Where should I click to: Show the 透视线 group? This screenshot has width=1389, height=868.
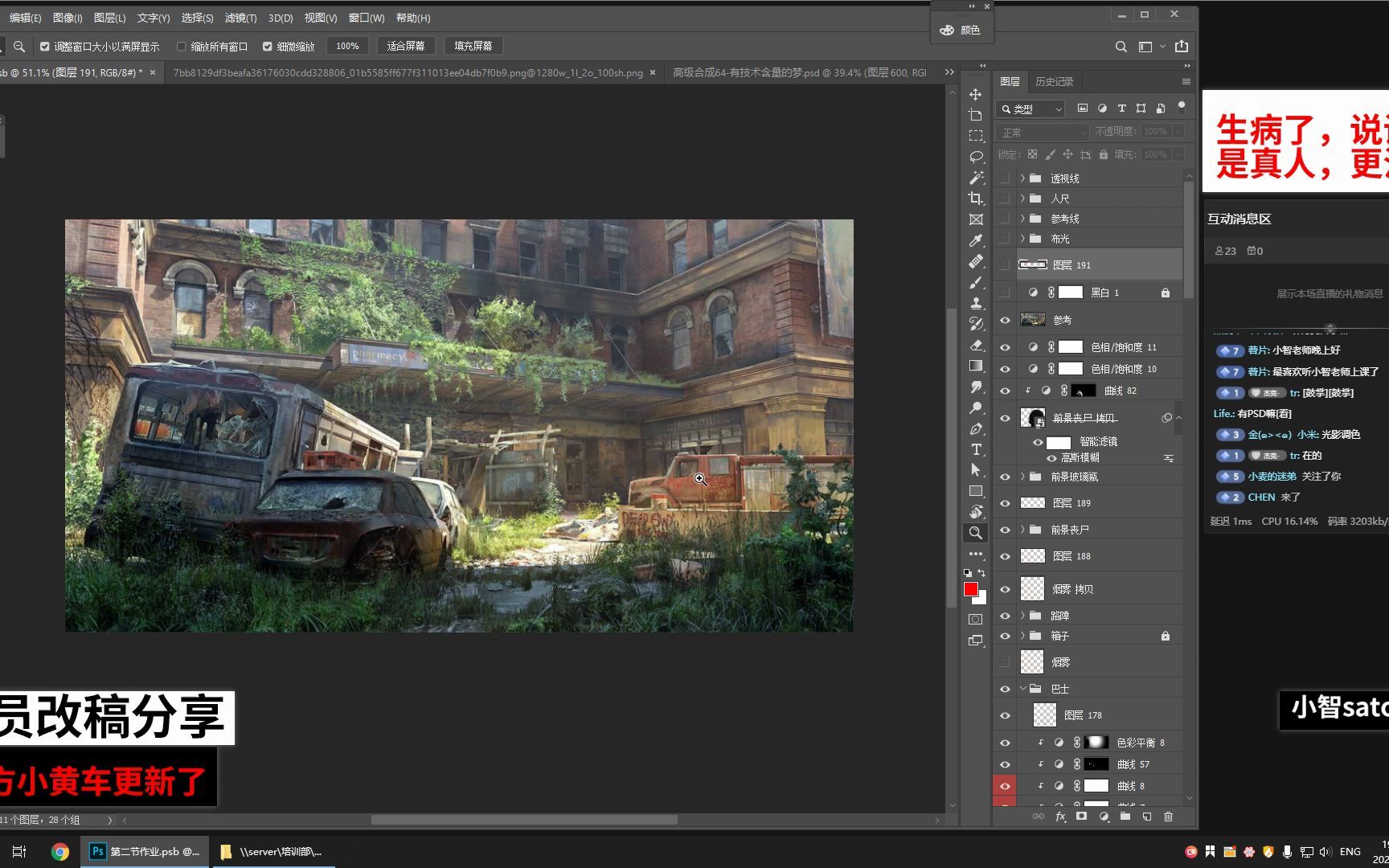1005,178
